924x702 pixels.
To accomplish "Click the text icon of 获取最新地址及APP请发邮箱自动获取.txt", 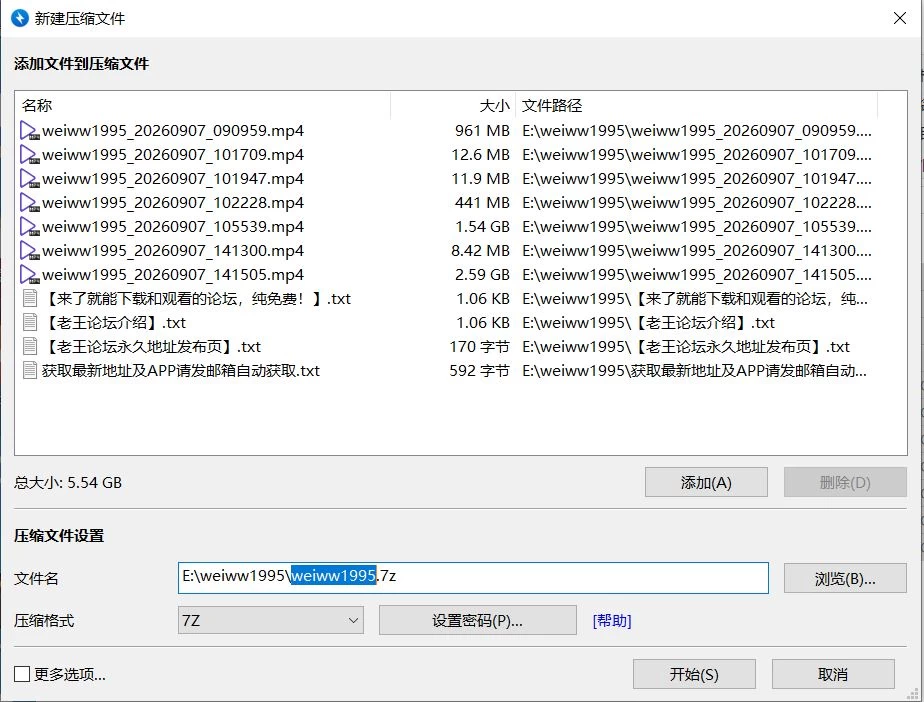I will click(29, 371).
